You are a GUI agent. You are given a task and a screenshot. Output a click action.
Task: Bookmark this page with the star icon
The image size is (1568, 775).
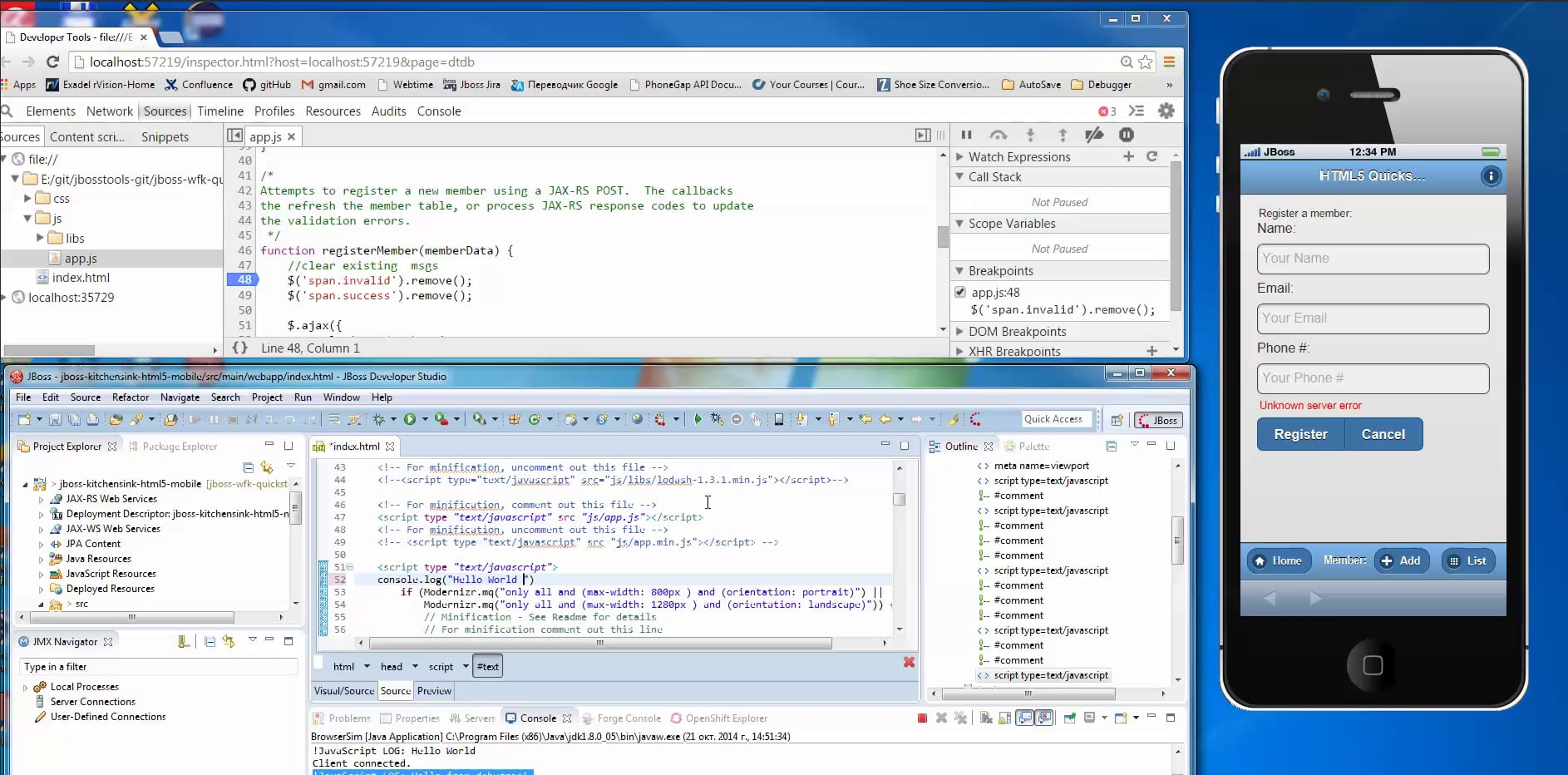1146,62
